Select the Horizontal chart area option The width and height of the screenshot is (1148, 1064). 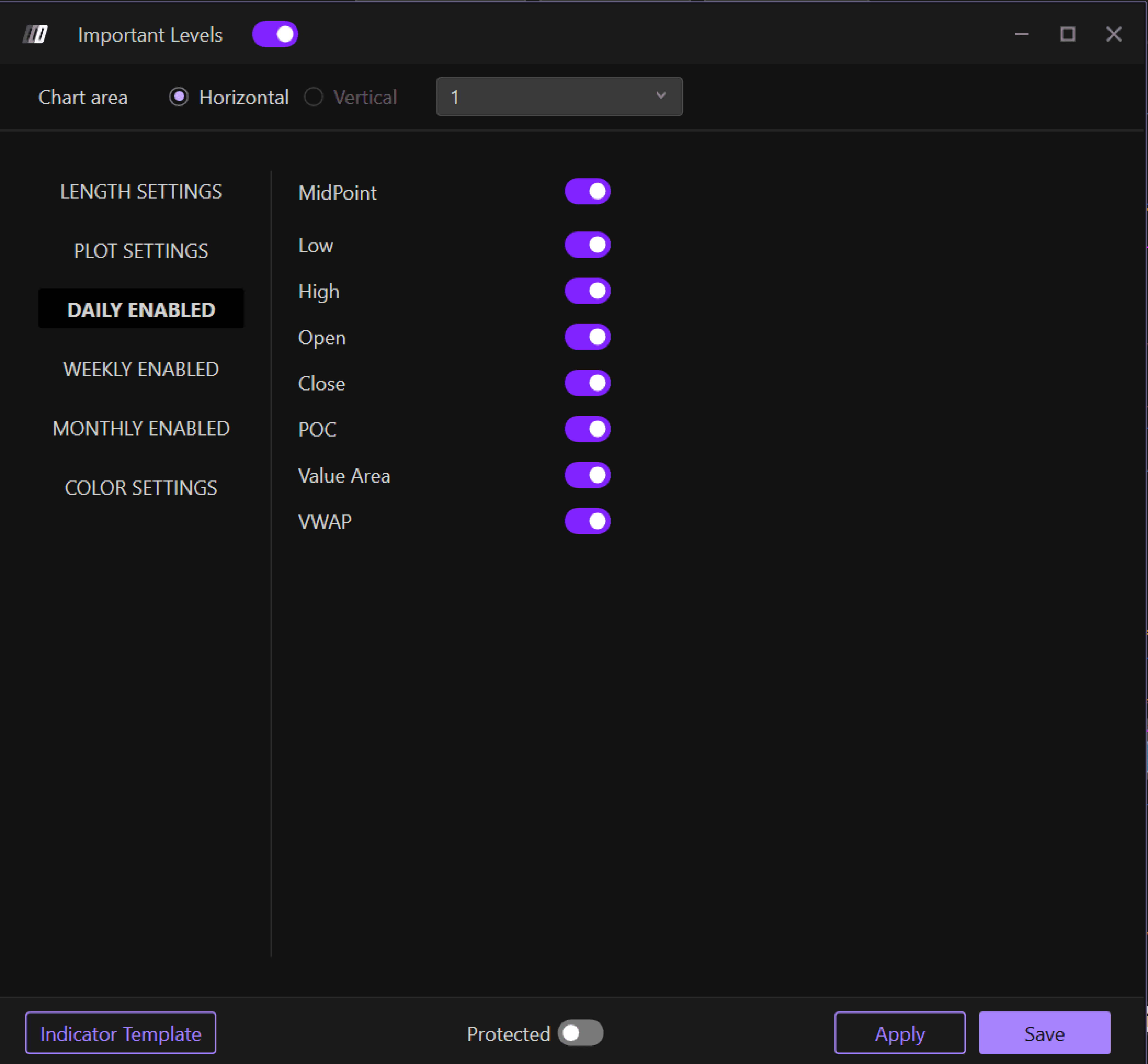[x=179, y=97]
